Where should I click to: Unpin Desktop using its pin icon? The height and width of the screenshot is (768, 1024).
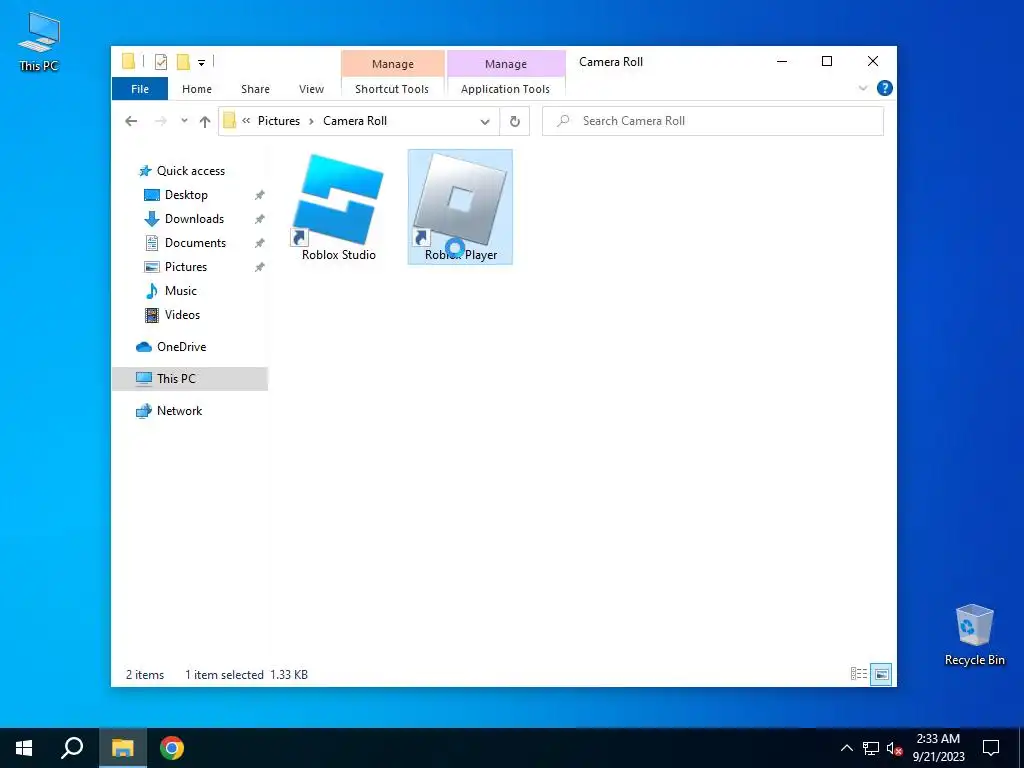point(259,195)
